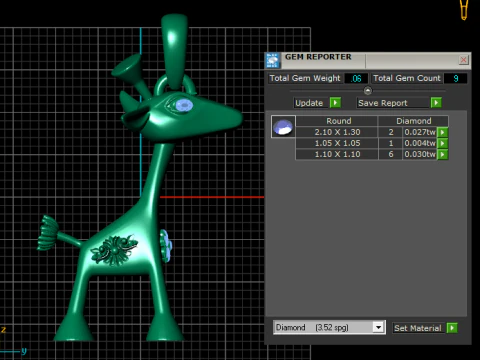Click the count 2 cell

391,132
